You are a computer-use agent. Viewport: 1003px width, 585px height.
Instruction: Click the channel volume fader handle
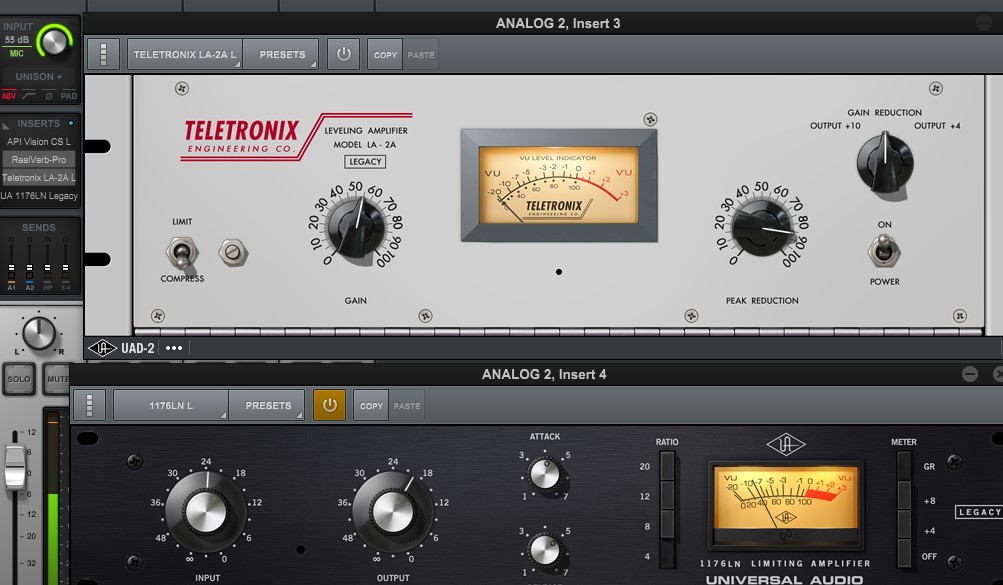15,467
